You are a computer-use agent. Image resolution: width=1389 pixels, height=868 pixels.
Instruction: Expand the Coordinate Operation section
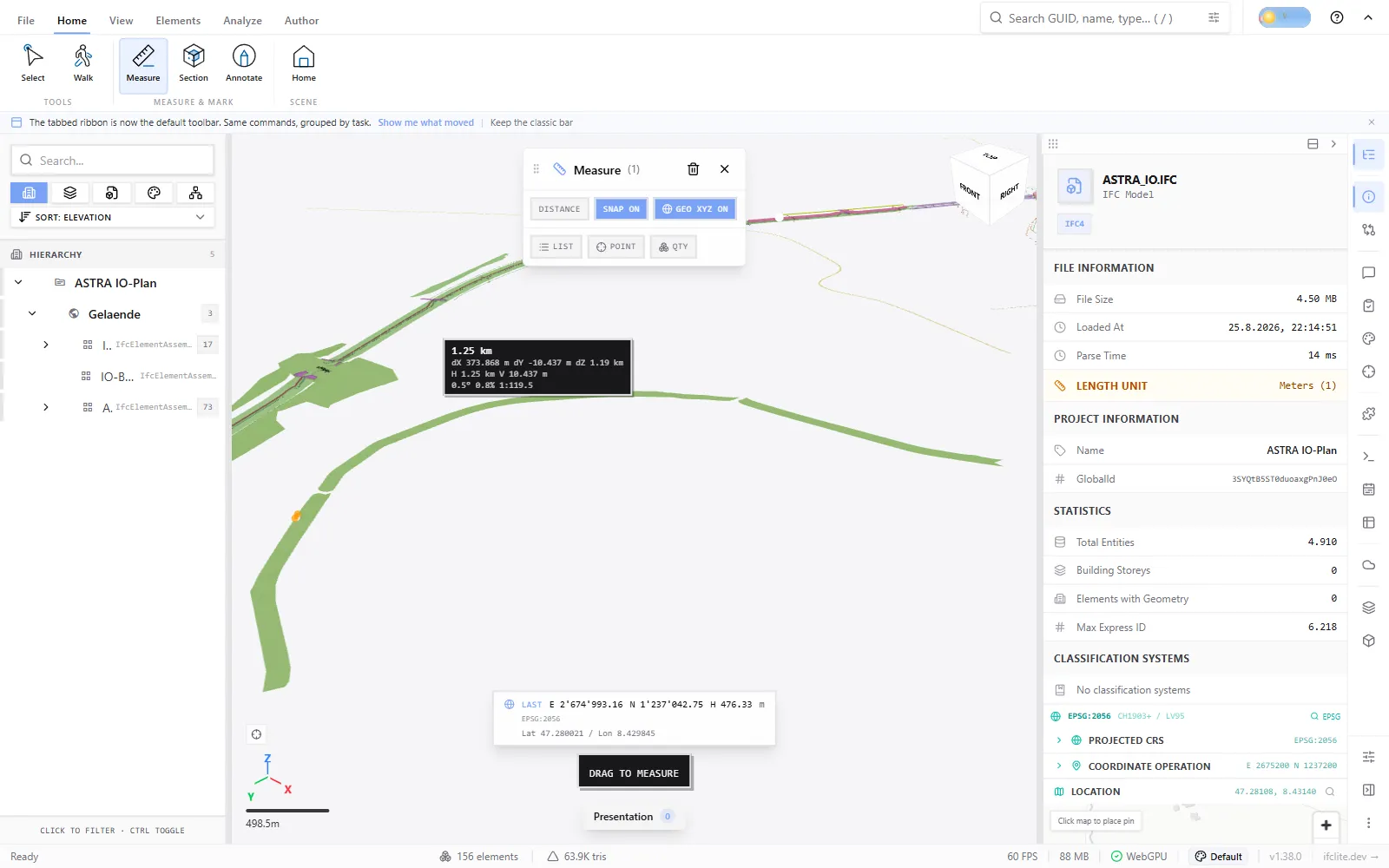[1058, 766]
